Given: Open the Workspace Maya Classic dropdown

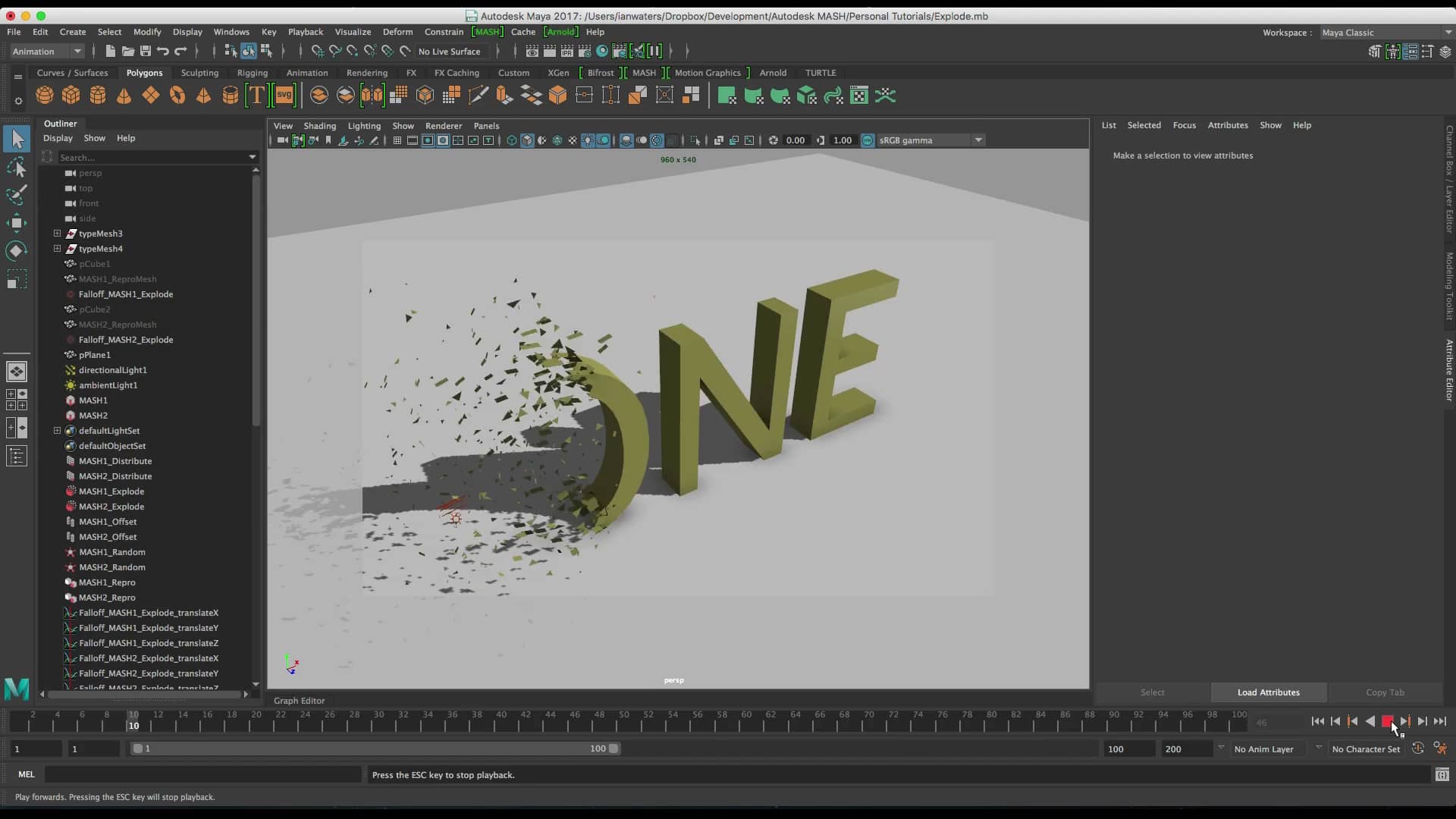Looking at the screenshot, I should tap(1386, 32).
